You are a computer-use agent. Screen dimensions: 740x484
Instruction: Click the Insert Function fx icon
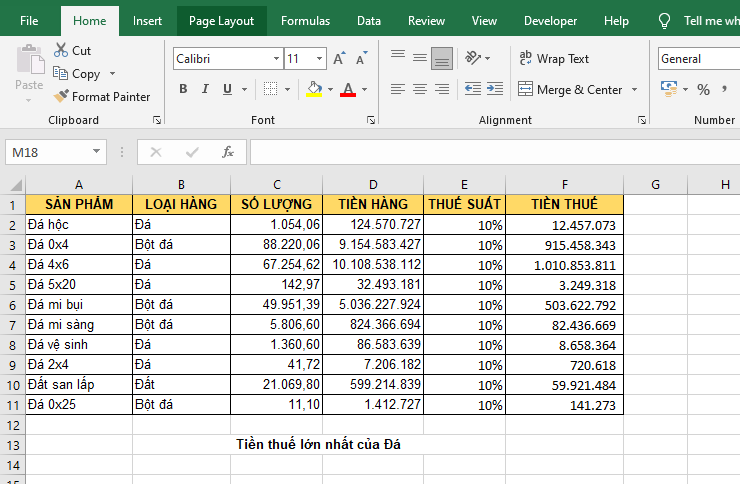228,152
